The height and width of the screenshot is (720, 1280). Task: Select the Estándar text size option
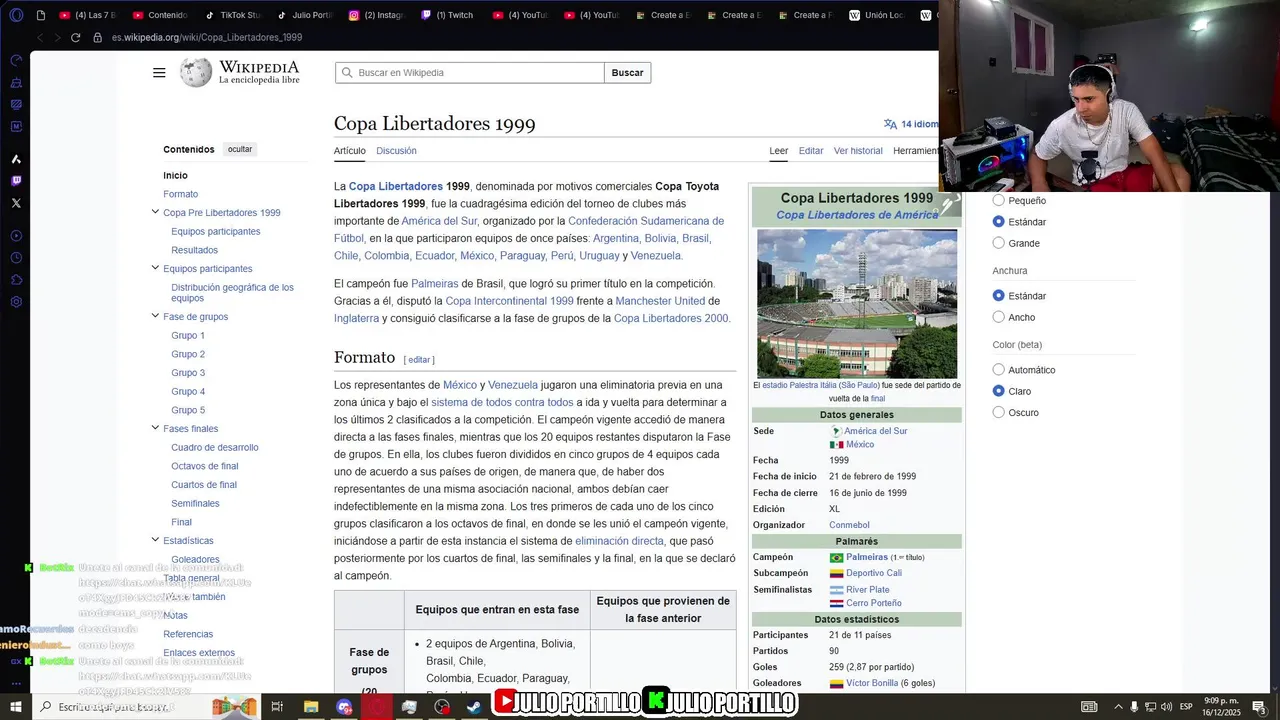click(998, 221)
